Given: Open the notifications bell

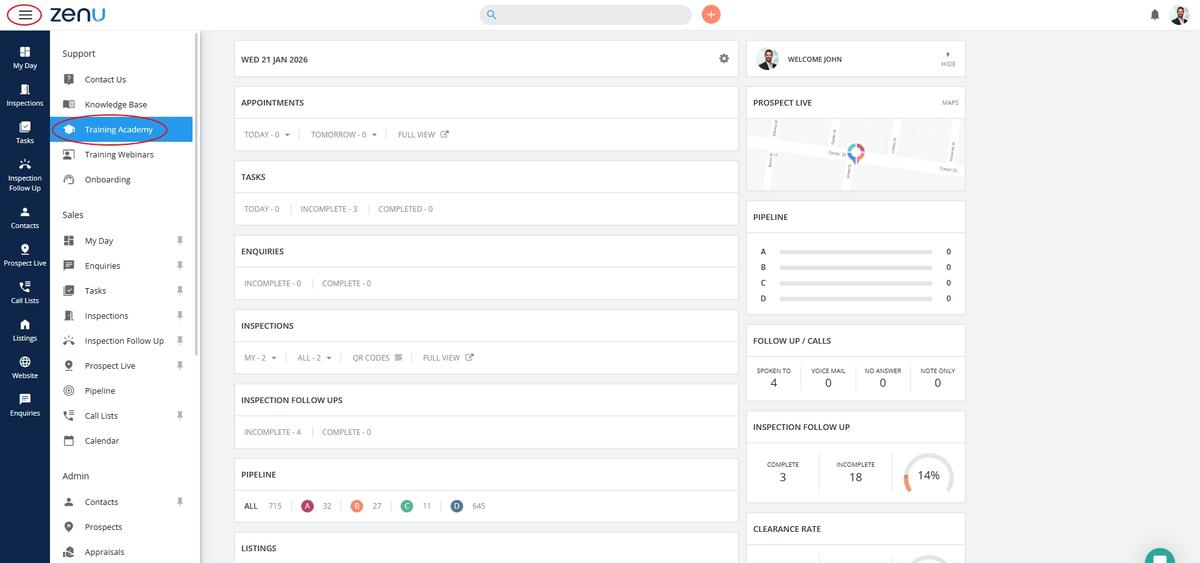Looking at the screenshot, I should coord(1155,15).
